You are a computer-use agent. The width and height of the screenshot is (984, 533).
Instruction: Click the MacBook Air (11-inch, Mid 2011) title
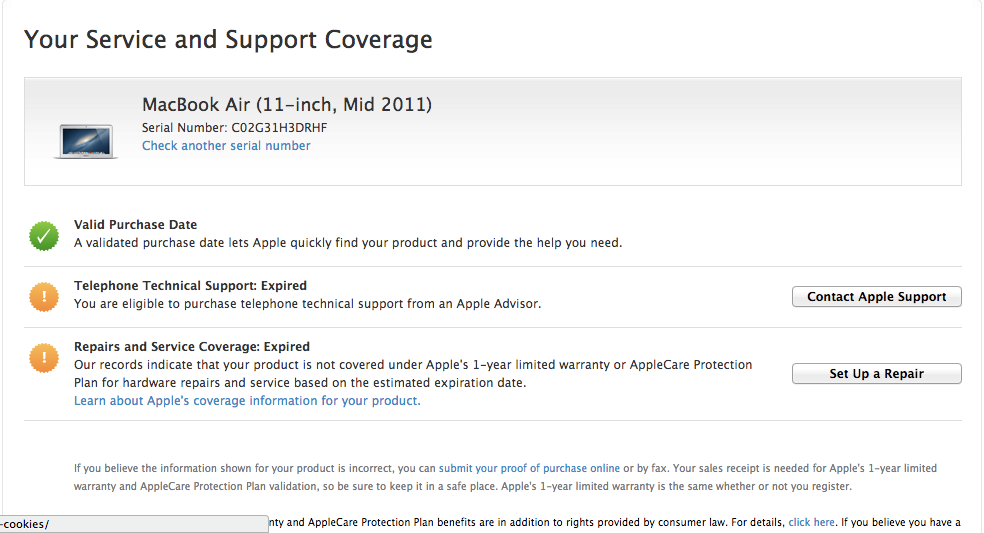287,105
